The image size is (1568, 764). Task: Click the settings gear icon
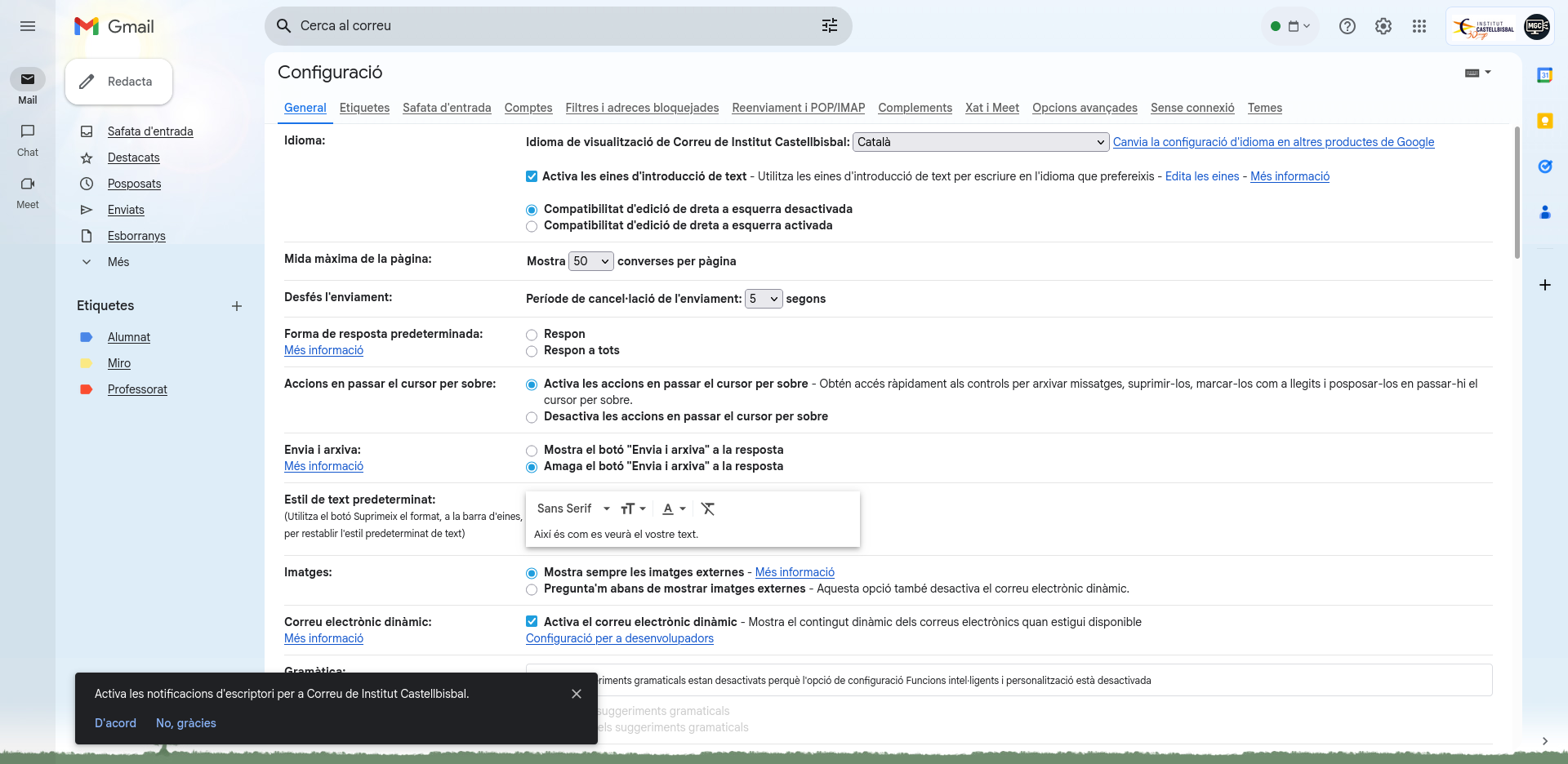pos(1383,26)
